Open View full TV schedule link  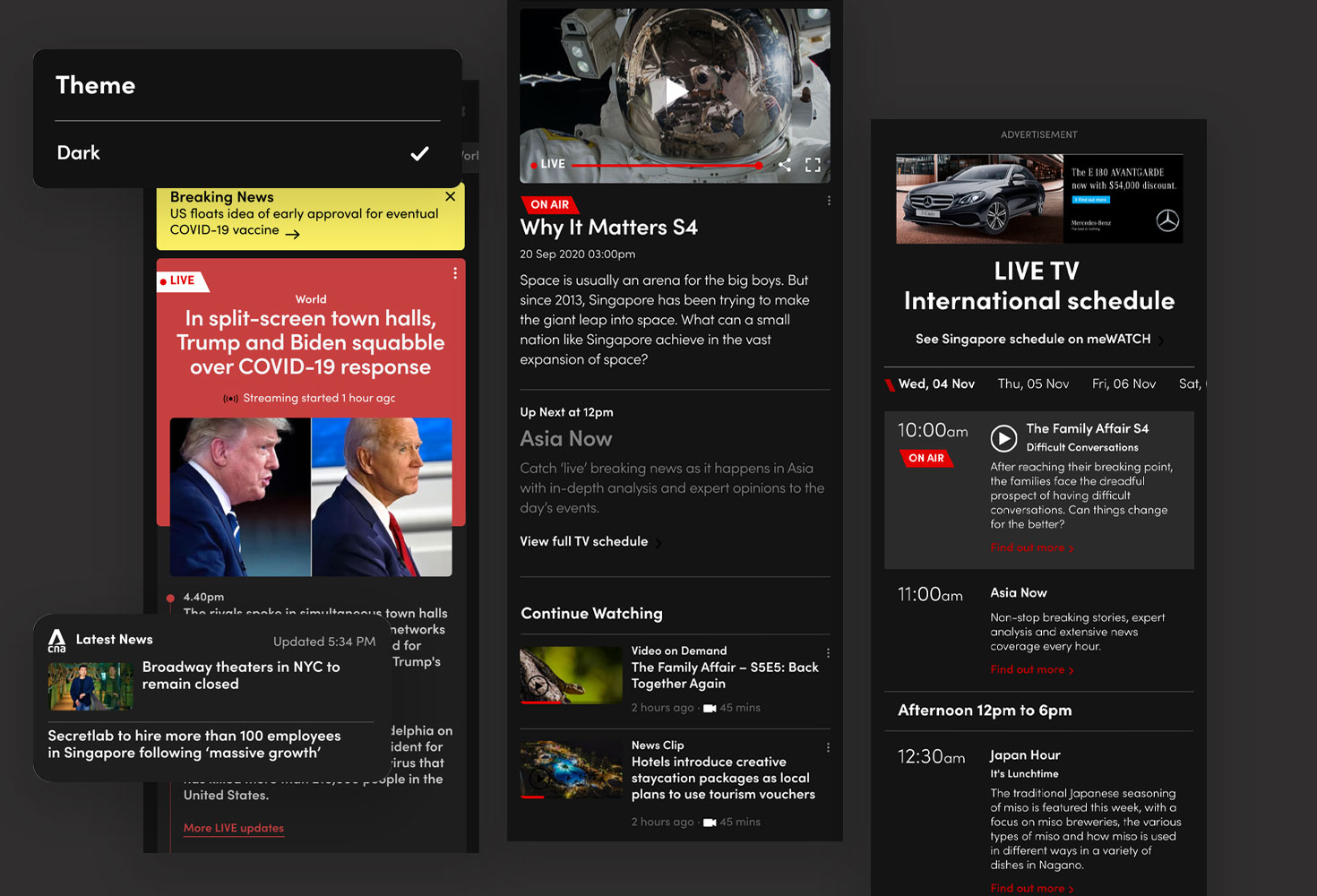pyautogui.click(x=584, y=541)
